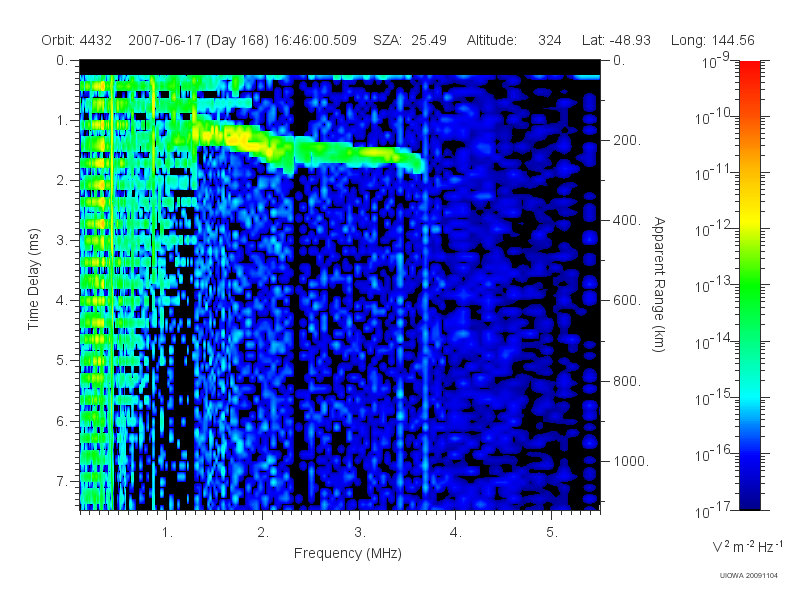This screenshot has width=800, height=600.
Task: Click the frequency axis tick label '5.'
Action: pyautogui.click(x=552, y=533)
